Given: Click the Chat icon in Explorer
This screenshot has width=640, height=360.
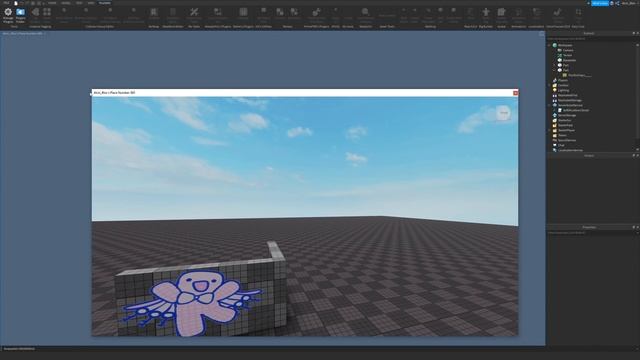Looking at the screenshot, I should tap(555, 145).
